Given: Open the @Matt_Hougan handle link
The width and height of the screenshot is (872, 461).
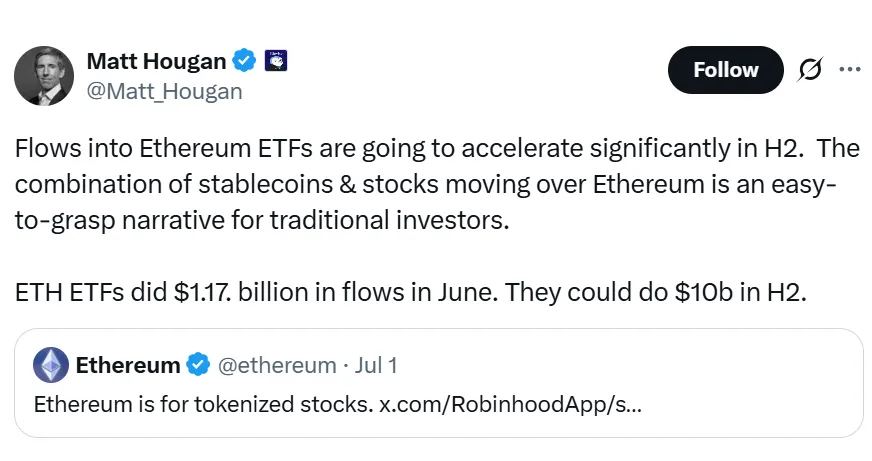Looking at the screenshot, I should [165, 91].
